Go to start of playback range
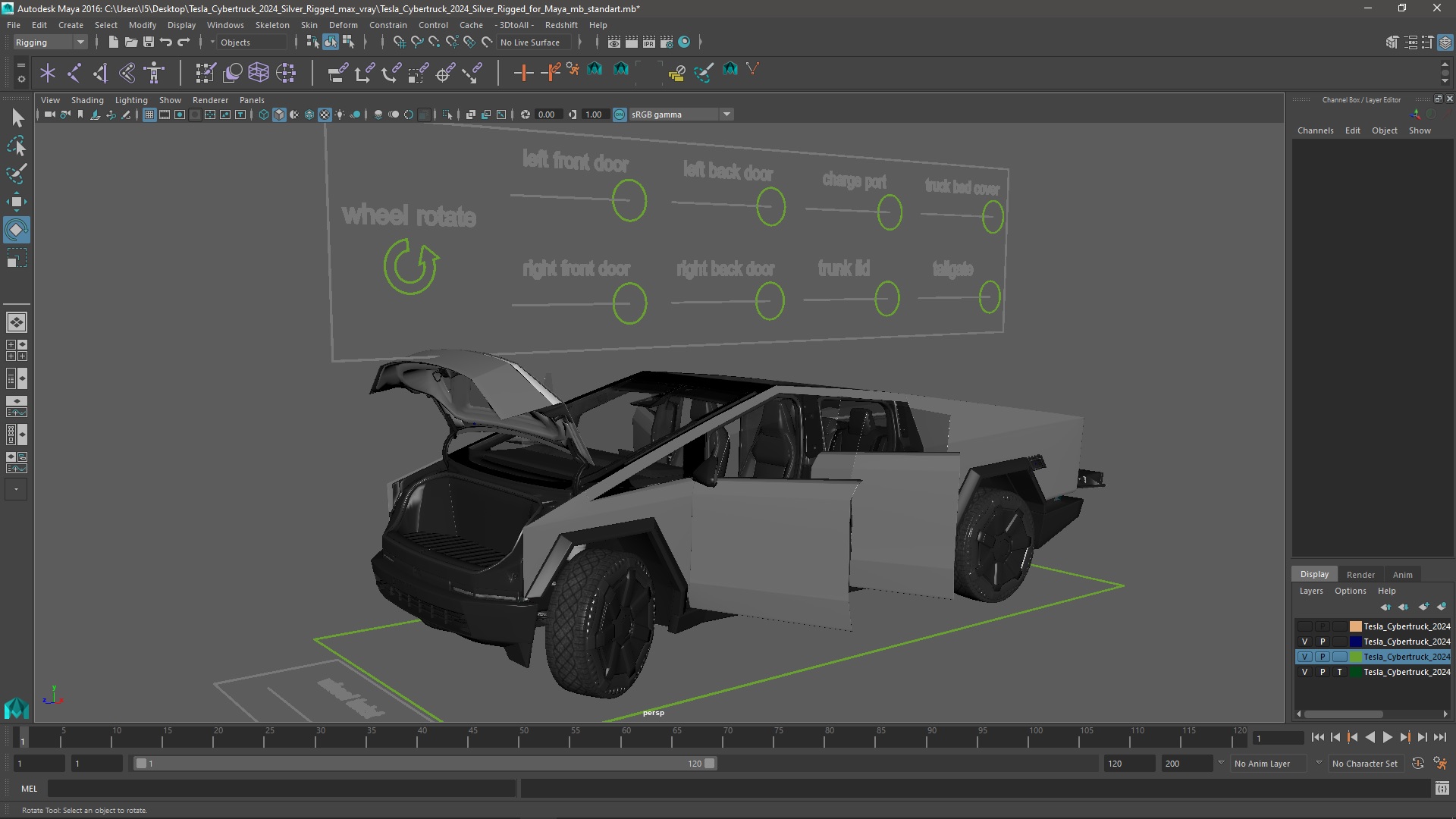The width and height of the screenshot is (1456, 819). [1317, 737]
